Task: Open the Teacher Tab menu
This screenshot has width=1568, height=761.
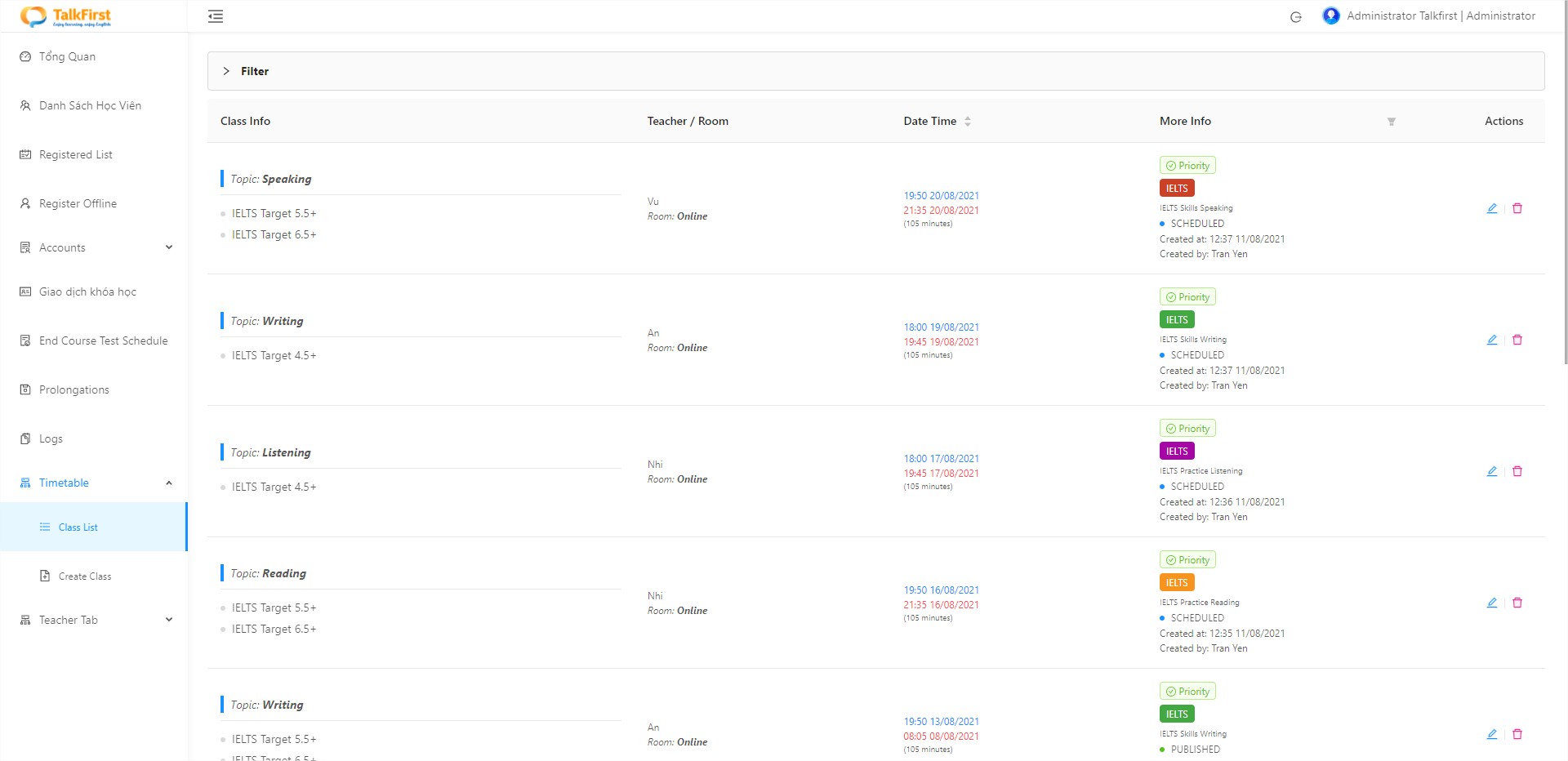Action: (x=93, y=620)
